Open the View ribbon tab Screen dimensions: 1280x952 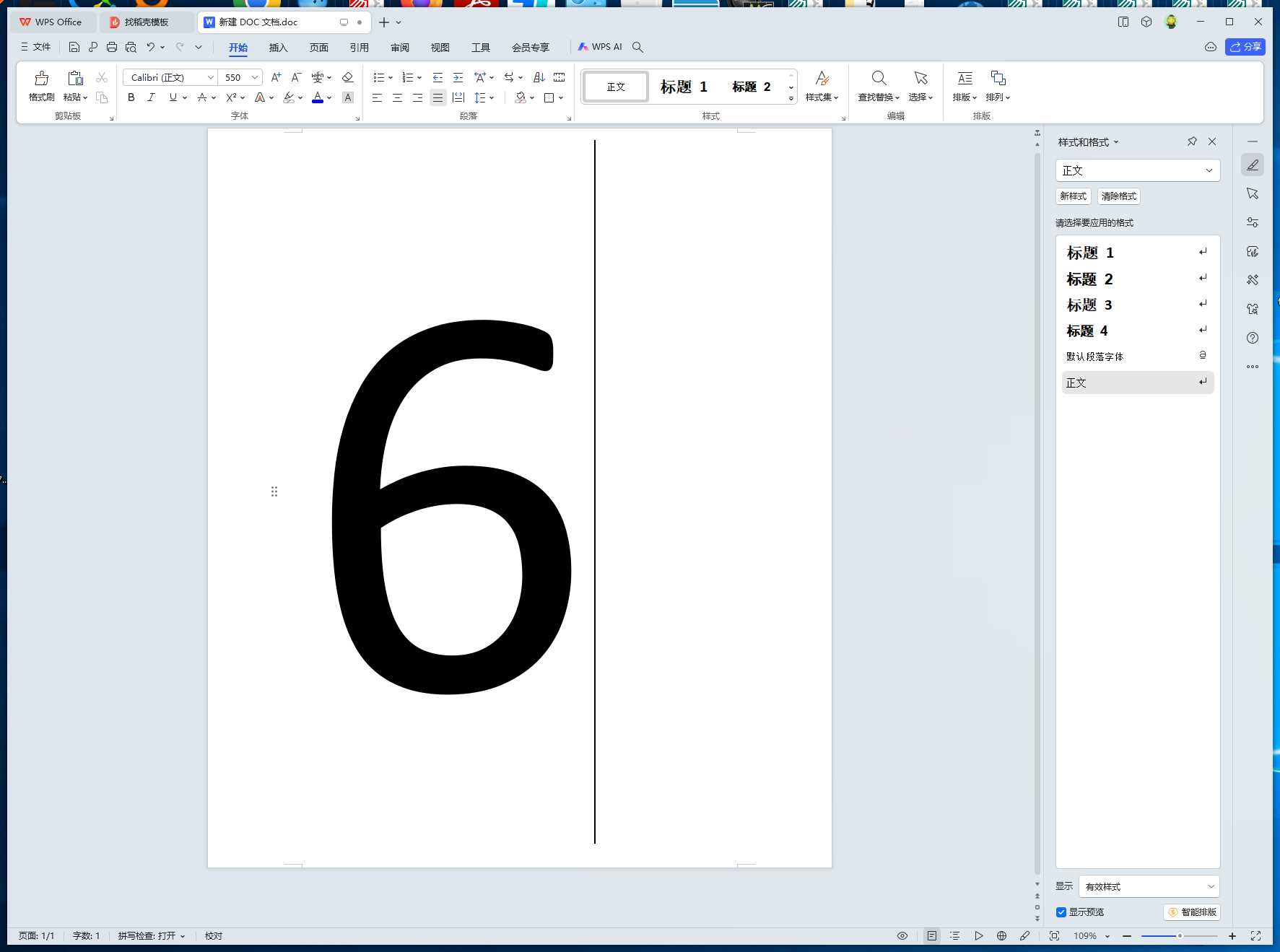tap(440, 47)
